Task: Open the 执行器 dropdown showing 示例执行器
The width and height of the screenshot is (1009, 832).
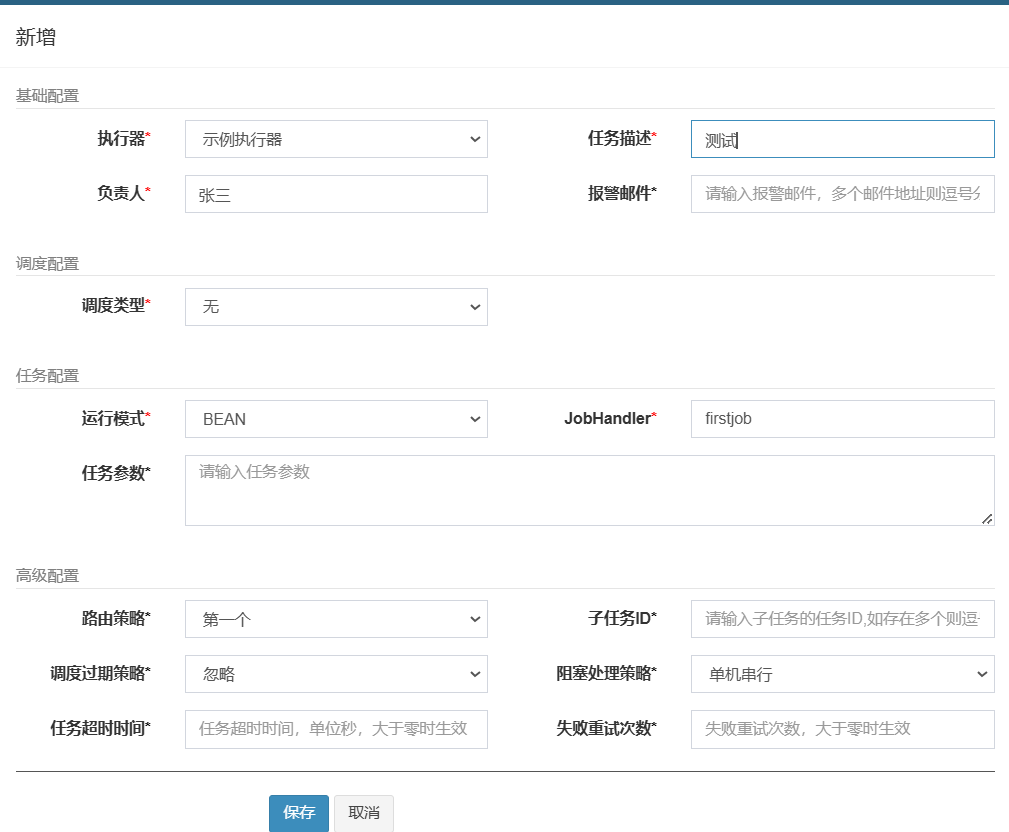Action: pos(336,139)
